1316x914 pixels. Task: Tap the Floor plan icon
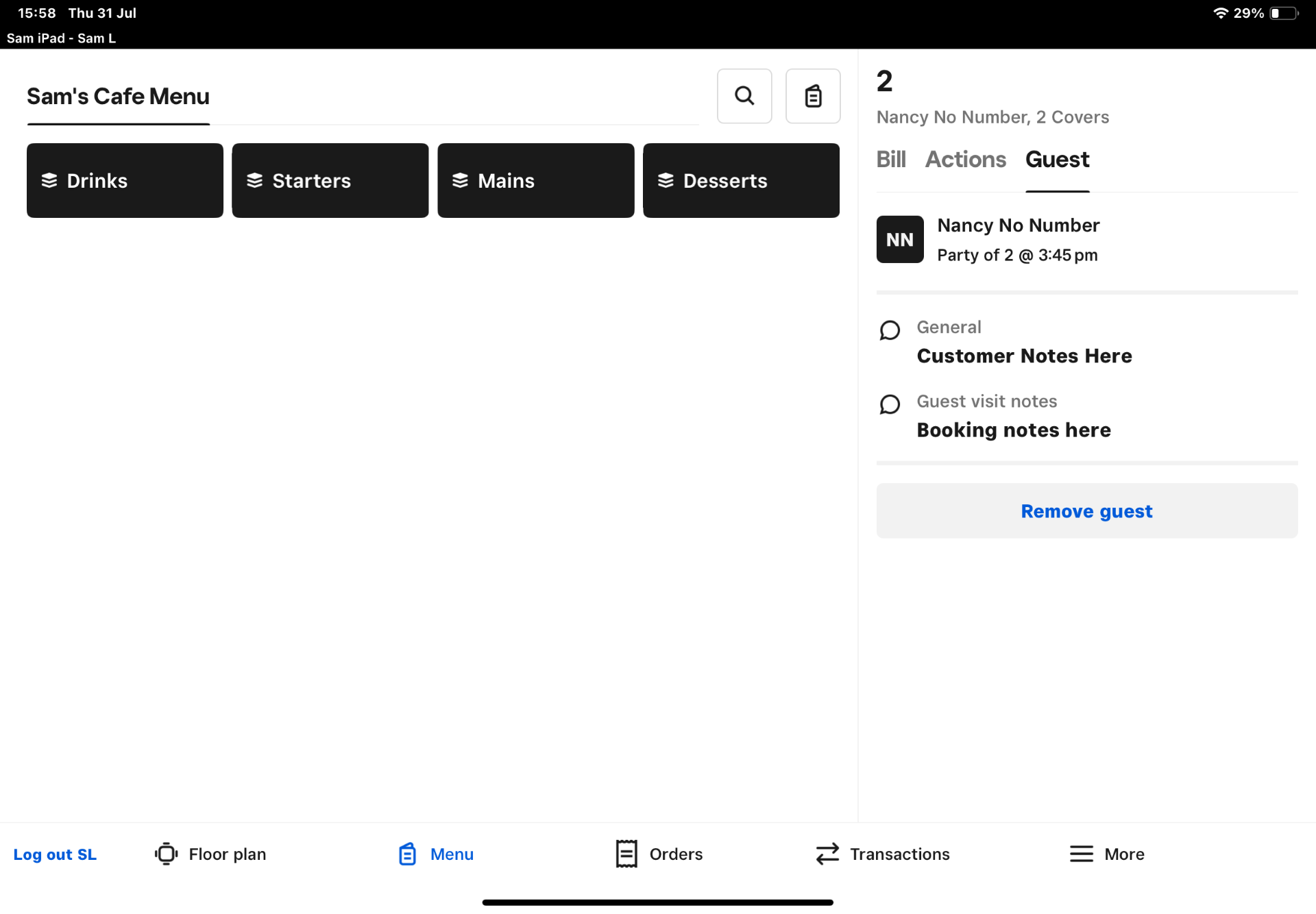166,854
